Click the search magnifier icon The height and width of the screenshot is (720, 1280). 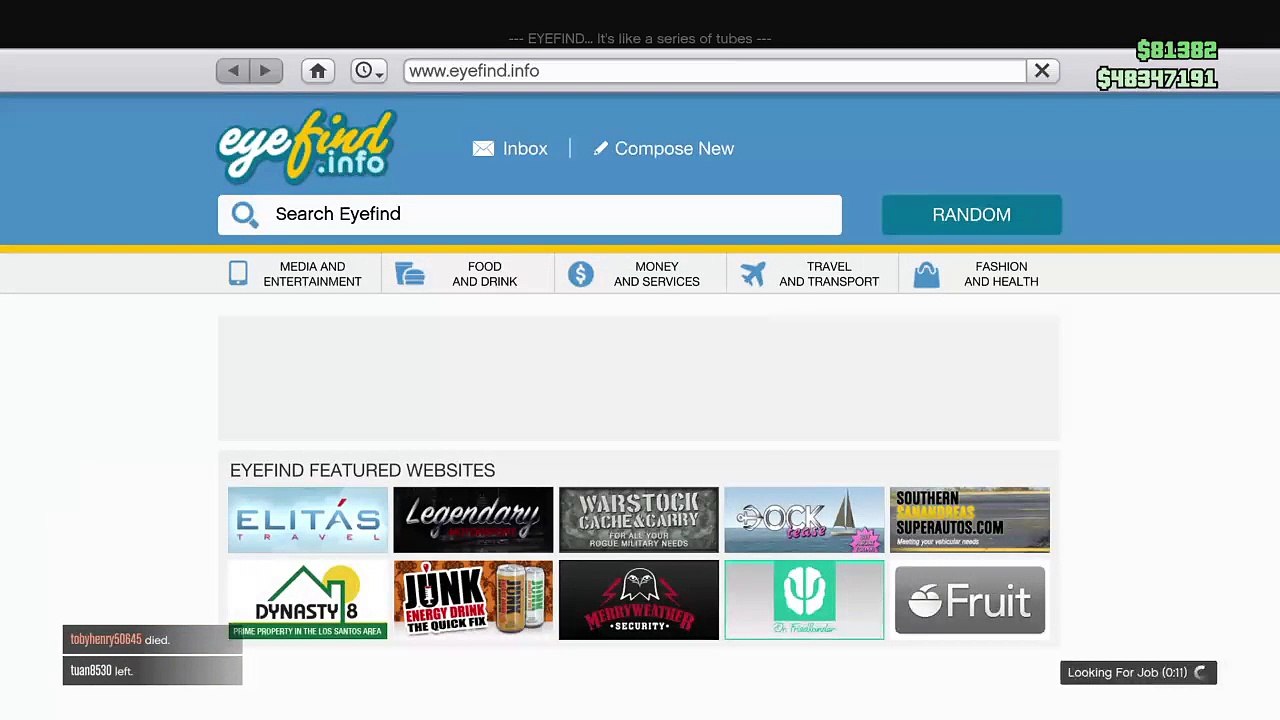pos(245,214)
